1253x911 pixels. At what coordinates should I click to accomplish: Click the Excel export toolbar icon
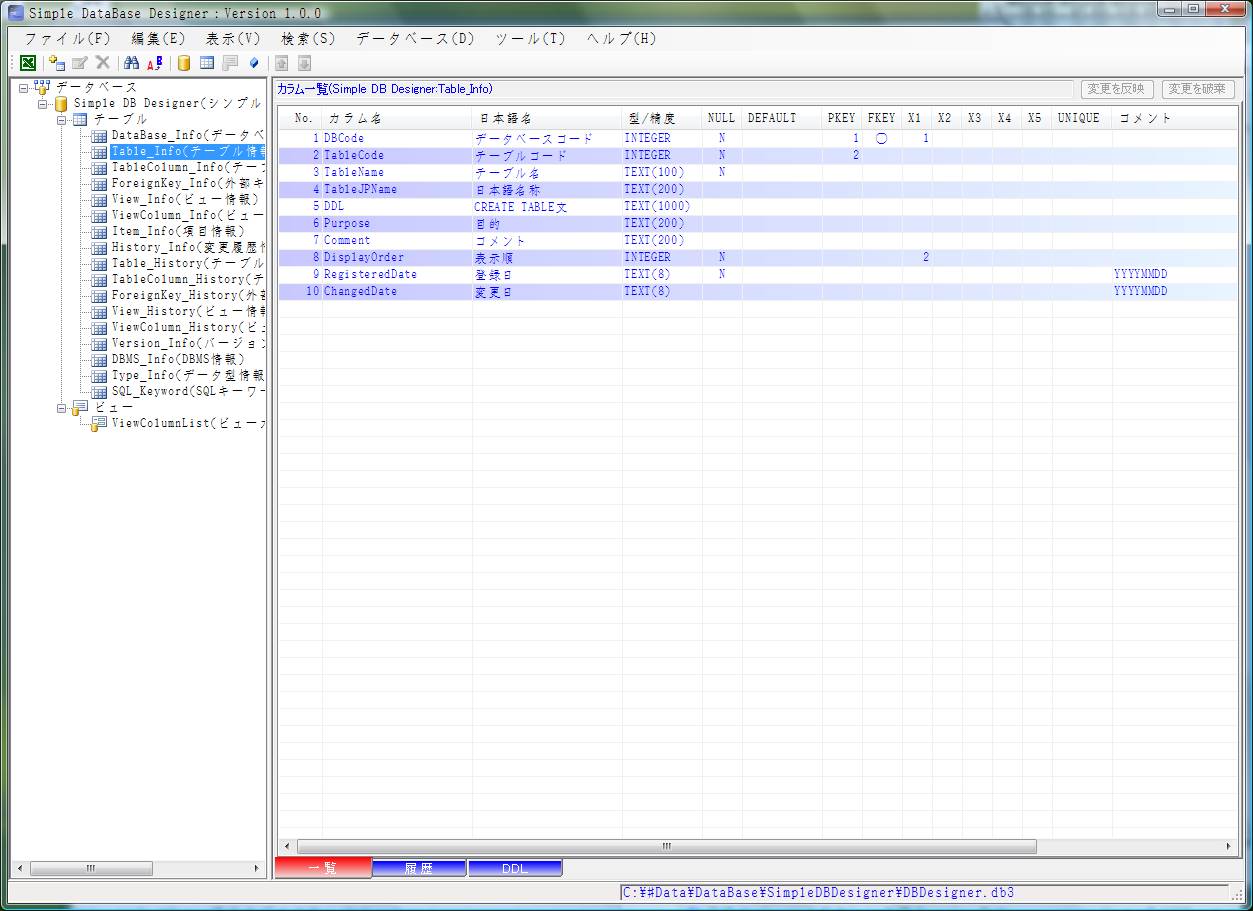pyautogui.click(x=28, y=63)
